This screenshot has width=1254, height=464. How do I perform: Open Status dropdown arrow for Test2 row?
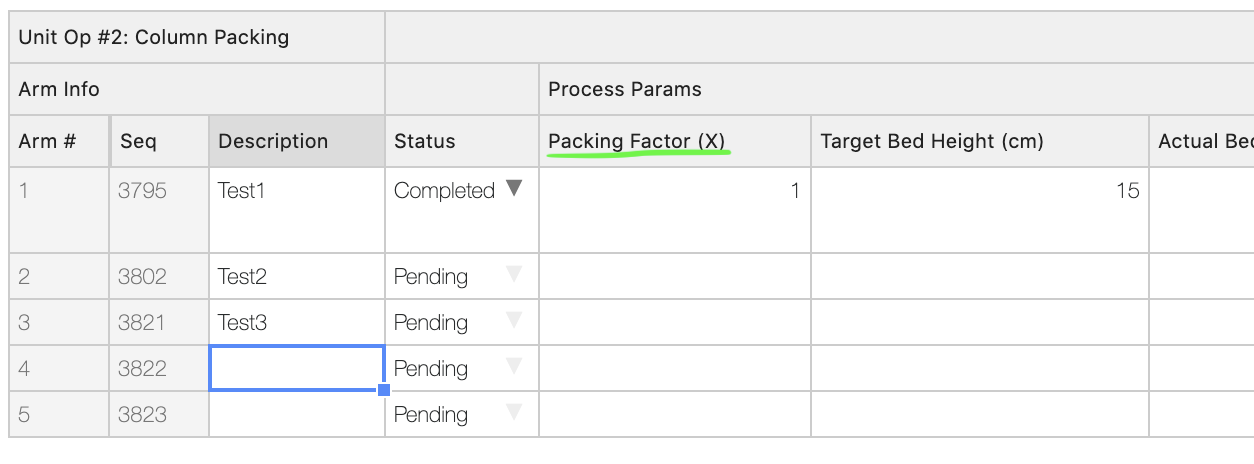(x=514, y=274)
